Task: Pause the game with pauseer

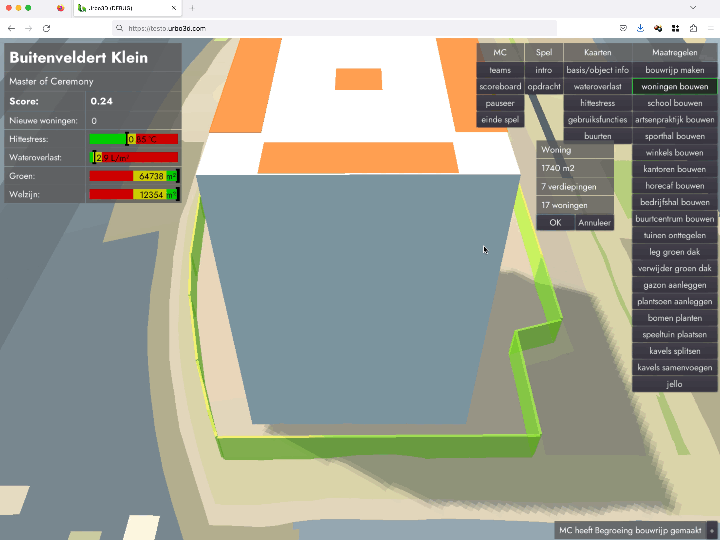Action: 500,103
